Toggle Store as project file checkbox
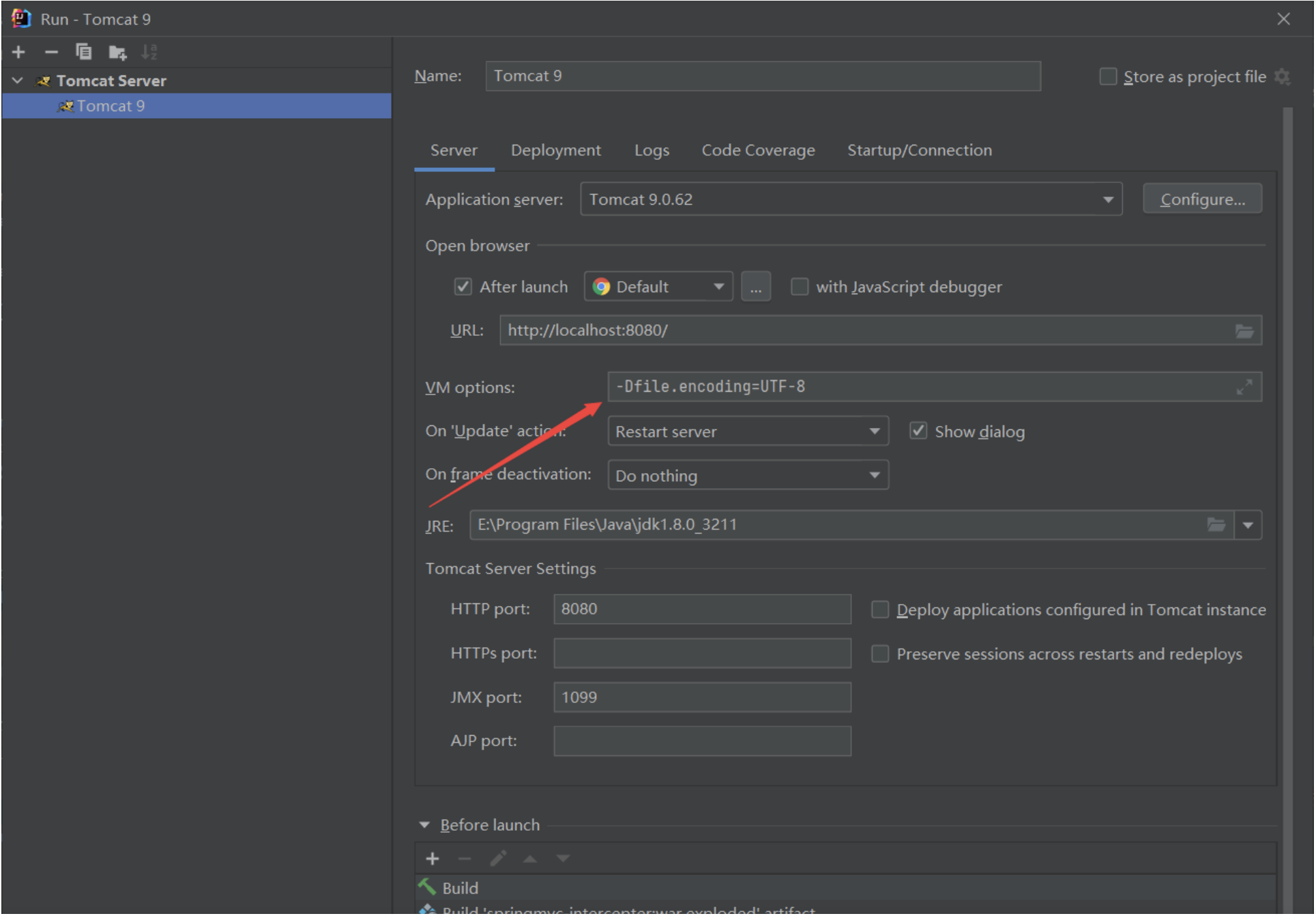Viewport: 1316px width, 916px height. click(x=1107, y=76)
